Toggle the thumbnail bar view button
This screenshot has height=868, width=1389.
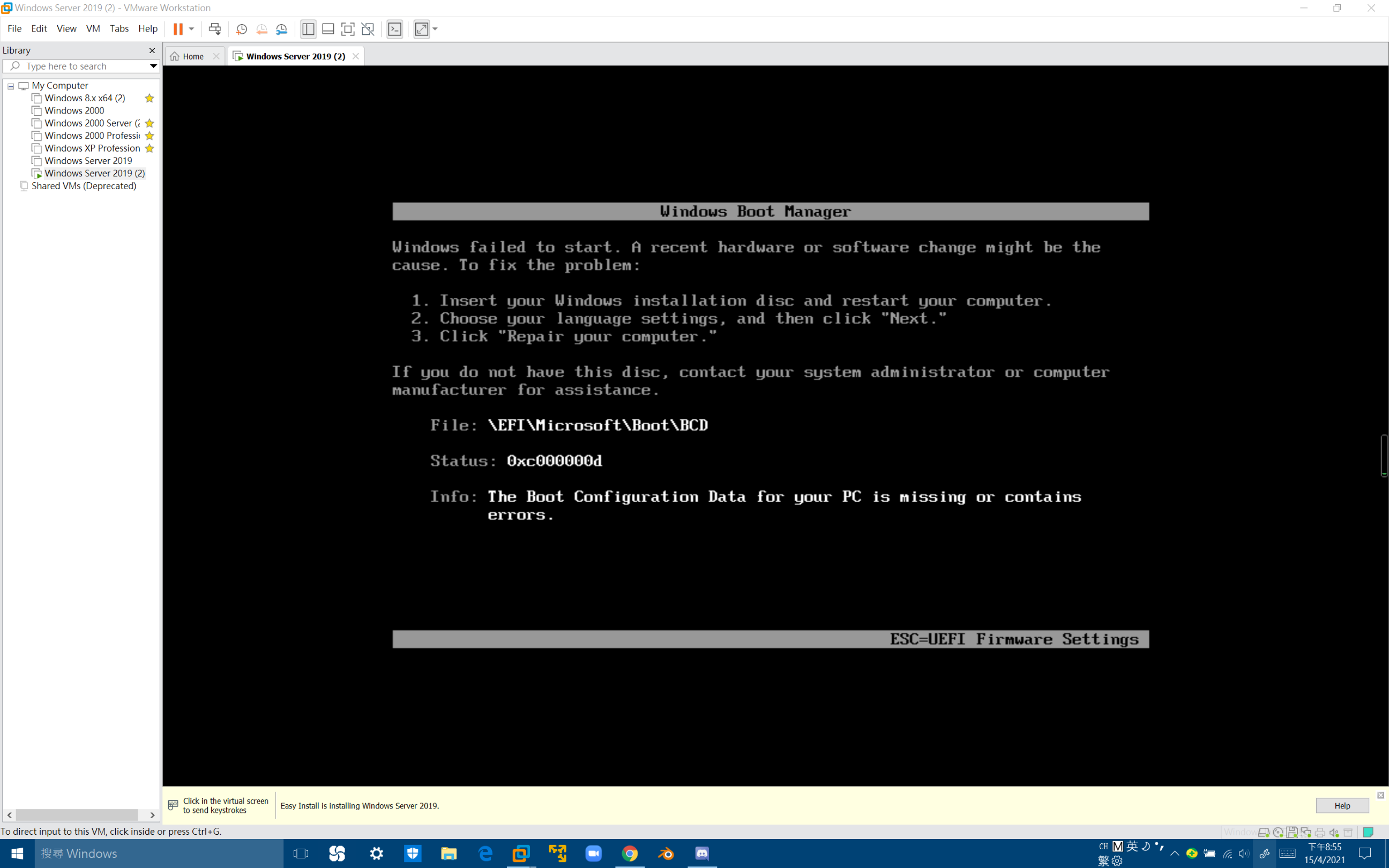pyautogui.click(x=328, y=29)
